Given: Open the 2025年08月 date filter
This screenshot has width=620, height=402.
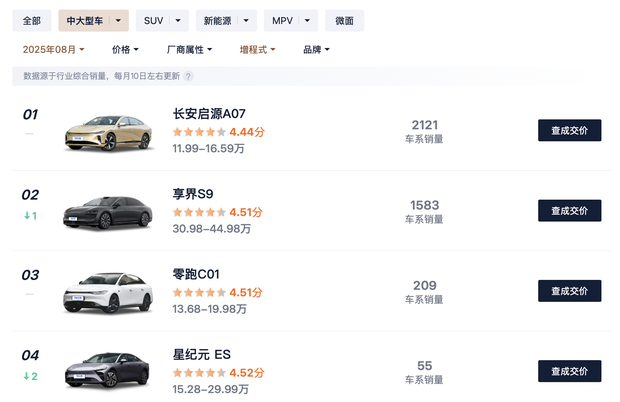Looking at the screenshot, I should tap(53, 49).
